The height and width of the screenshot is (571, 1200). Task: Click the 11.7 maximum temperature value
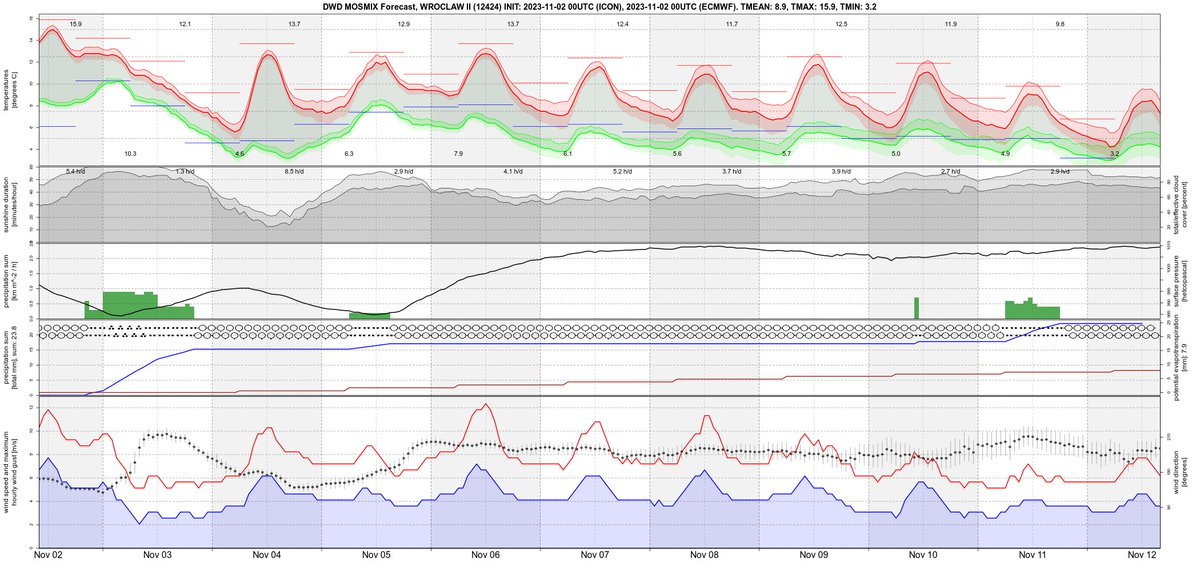pyautogui.click(x=732, y=23)
